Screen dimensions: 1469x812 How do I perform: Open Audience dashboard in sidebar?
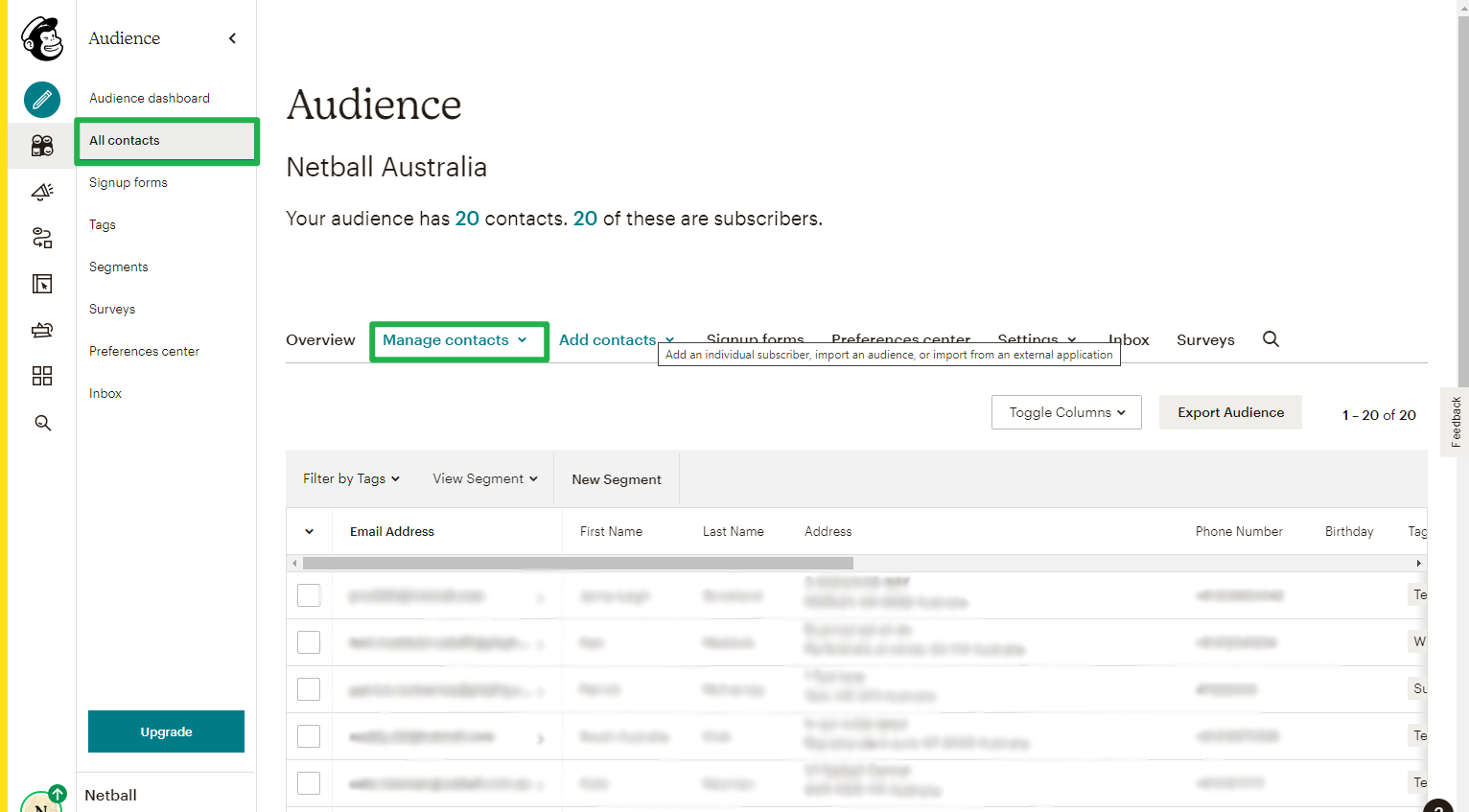(150, 98)
